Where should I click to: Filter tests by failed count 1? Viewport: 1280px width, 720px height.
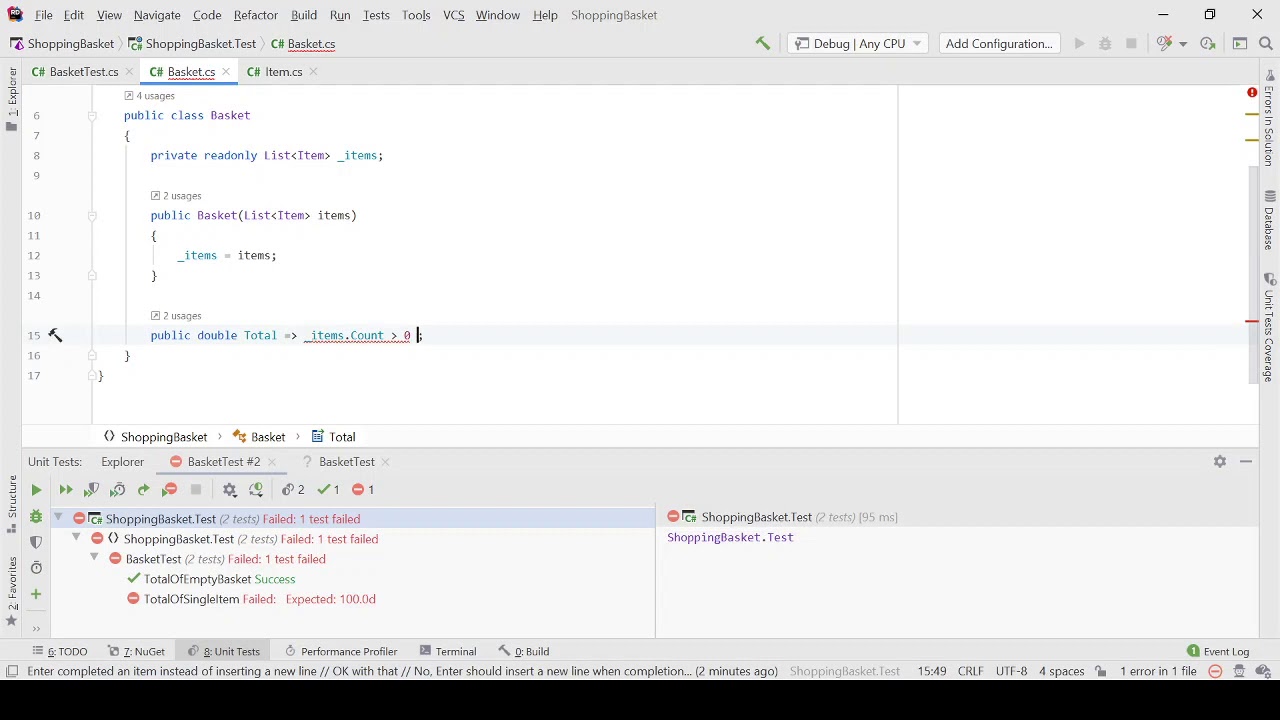[x=364, y=490]
